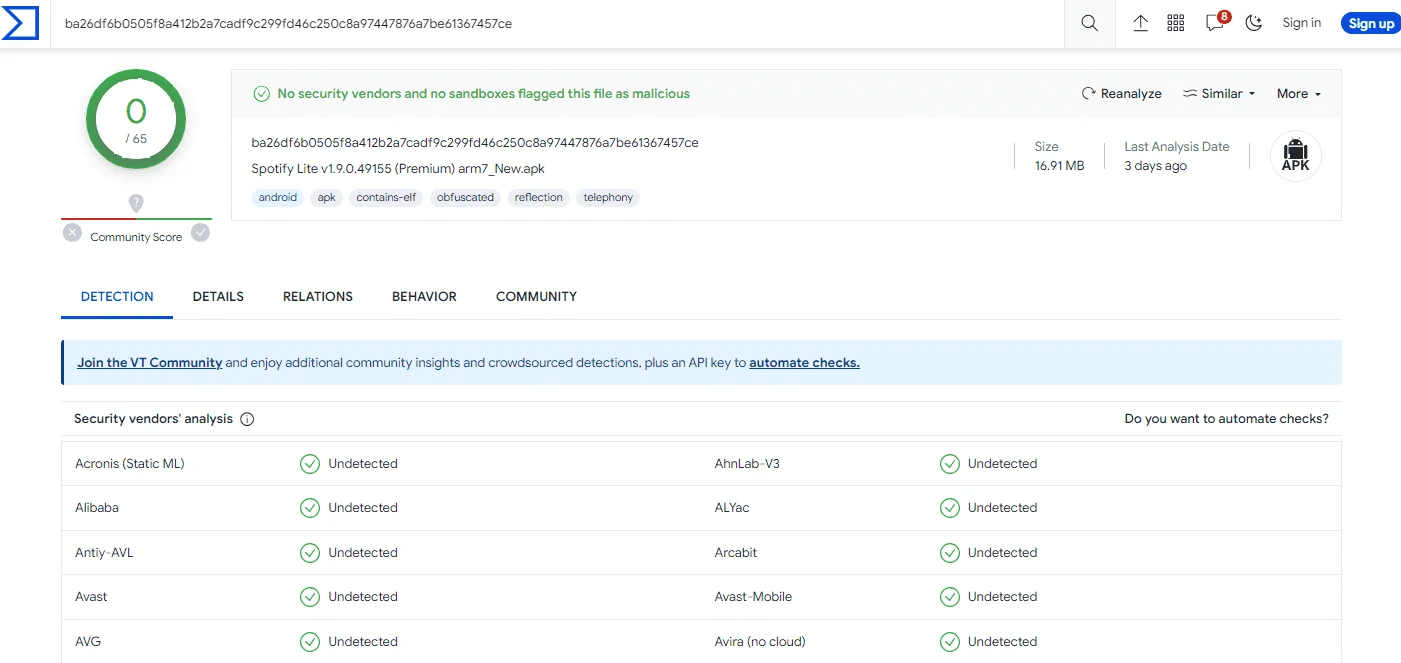1401x663 pixels.
Task: Select the DETECTION tab
Action: 117,297
